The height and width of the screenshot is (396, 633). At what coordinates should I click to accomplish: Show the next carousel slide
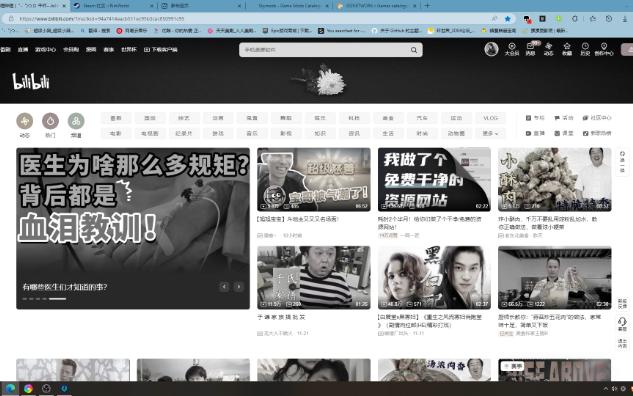point(239,287)
